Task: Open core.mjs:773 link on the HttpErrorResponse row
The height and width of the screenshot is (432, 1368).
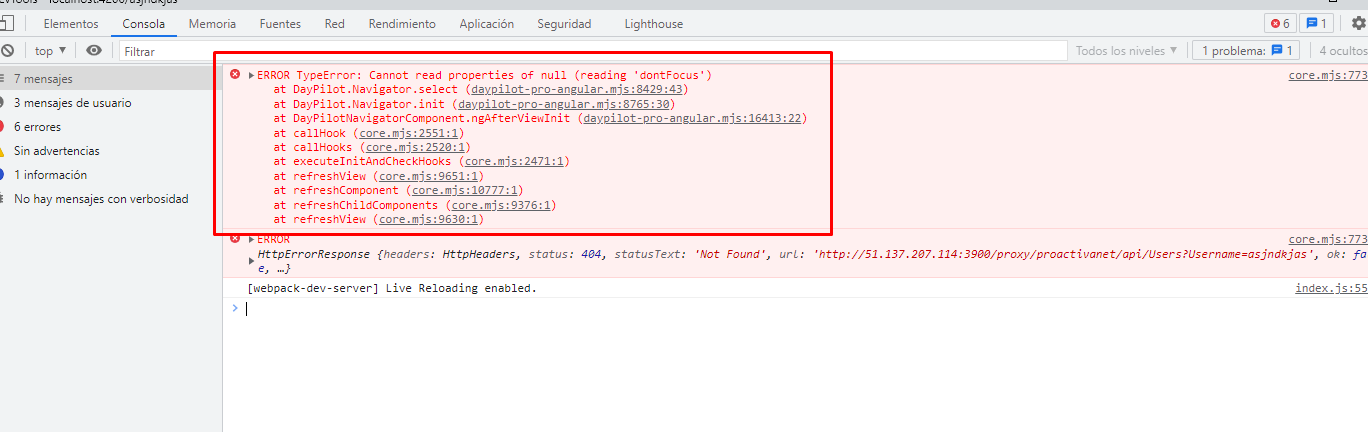Action: tap(1327, 240)
